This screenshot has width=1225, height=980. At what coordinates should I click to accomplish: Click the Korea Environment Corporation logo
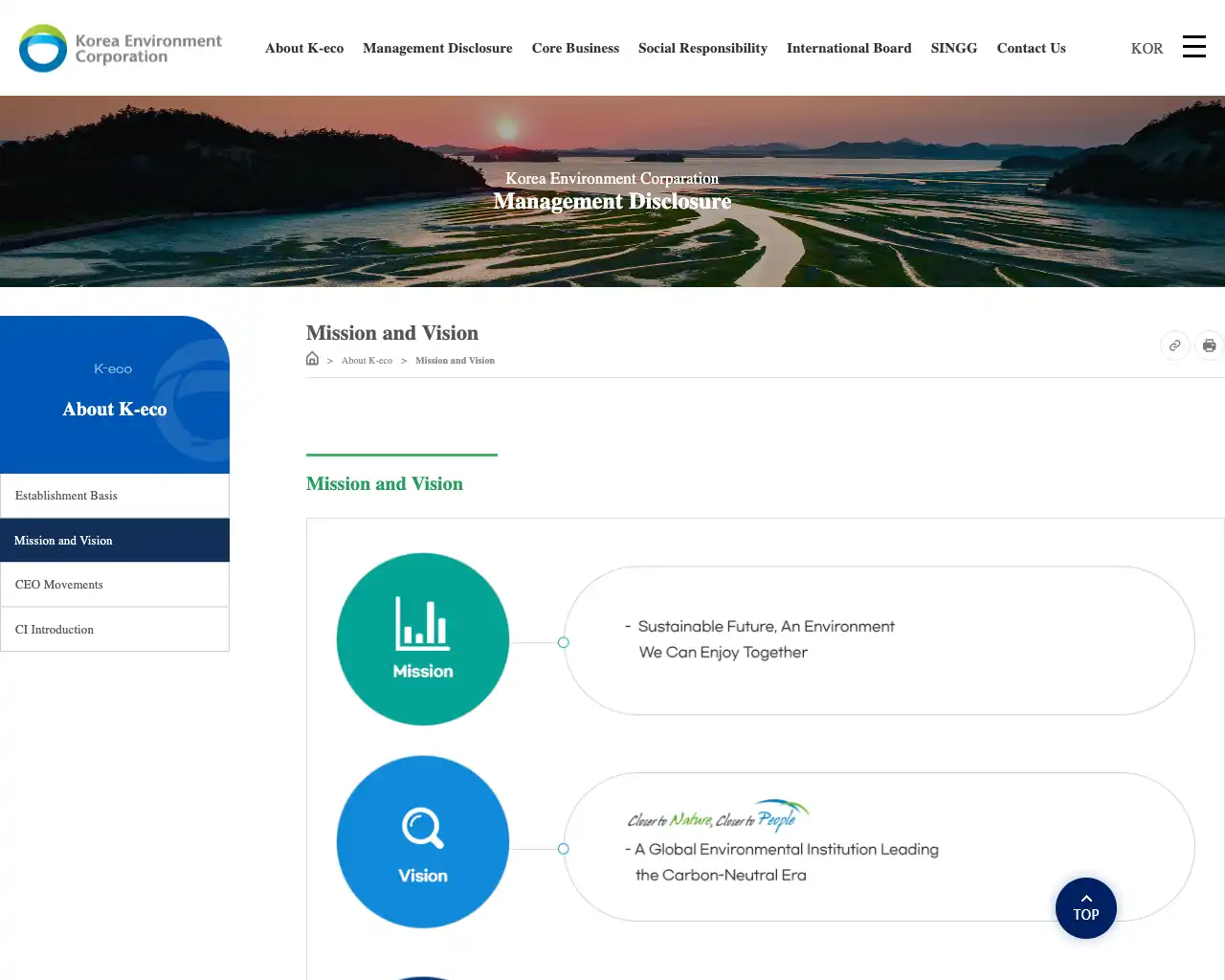120,47
